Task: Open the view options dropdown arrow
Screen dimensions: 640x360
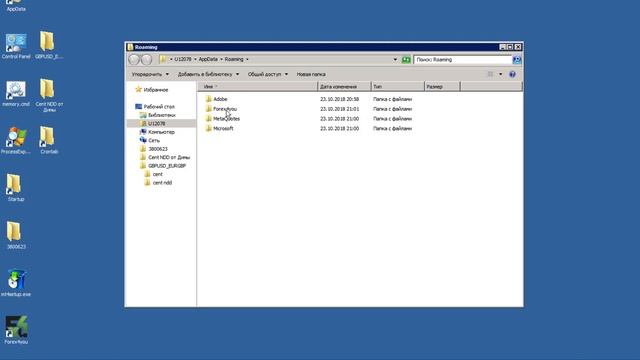Action: pyautogui.click(x=500, y=74)
